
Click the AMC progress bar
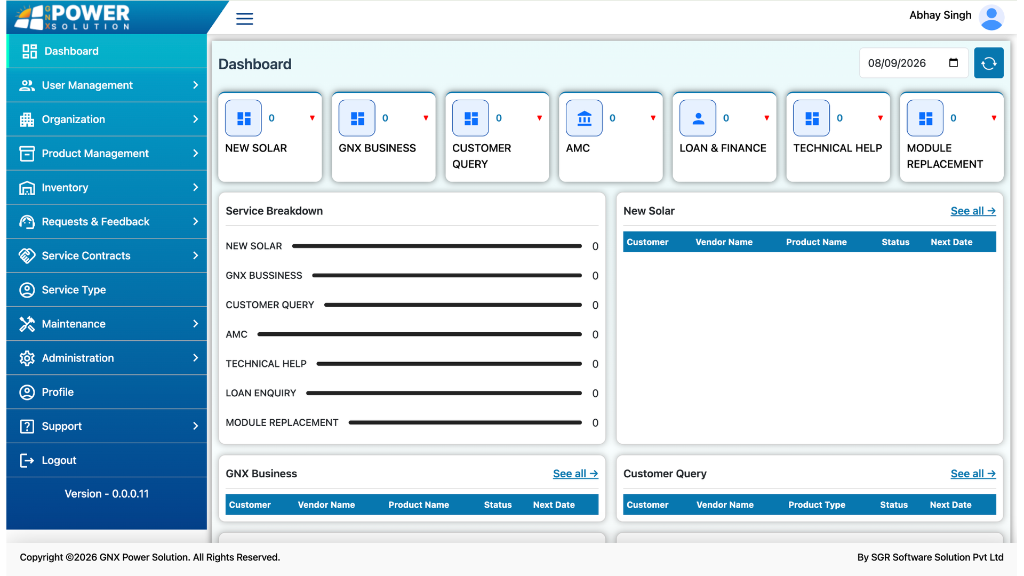pos(419,334)
